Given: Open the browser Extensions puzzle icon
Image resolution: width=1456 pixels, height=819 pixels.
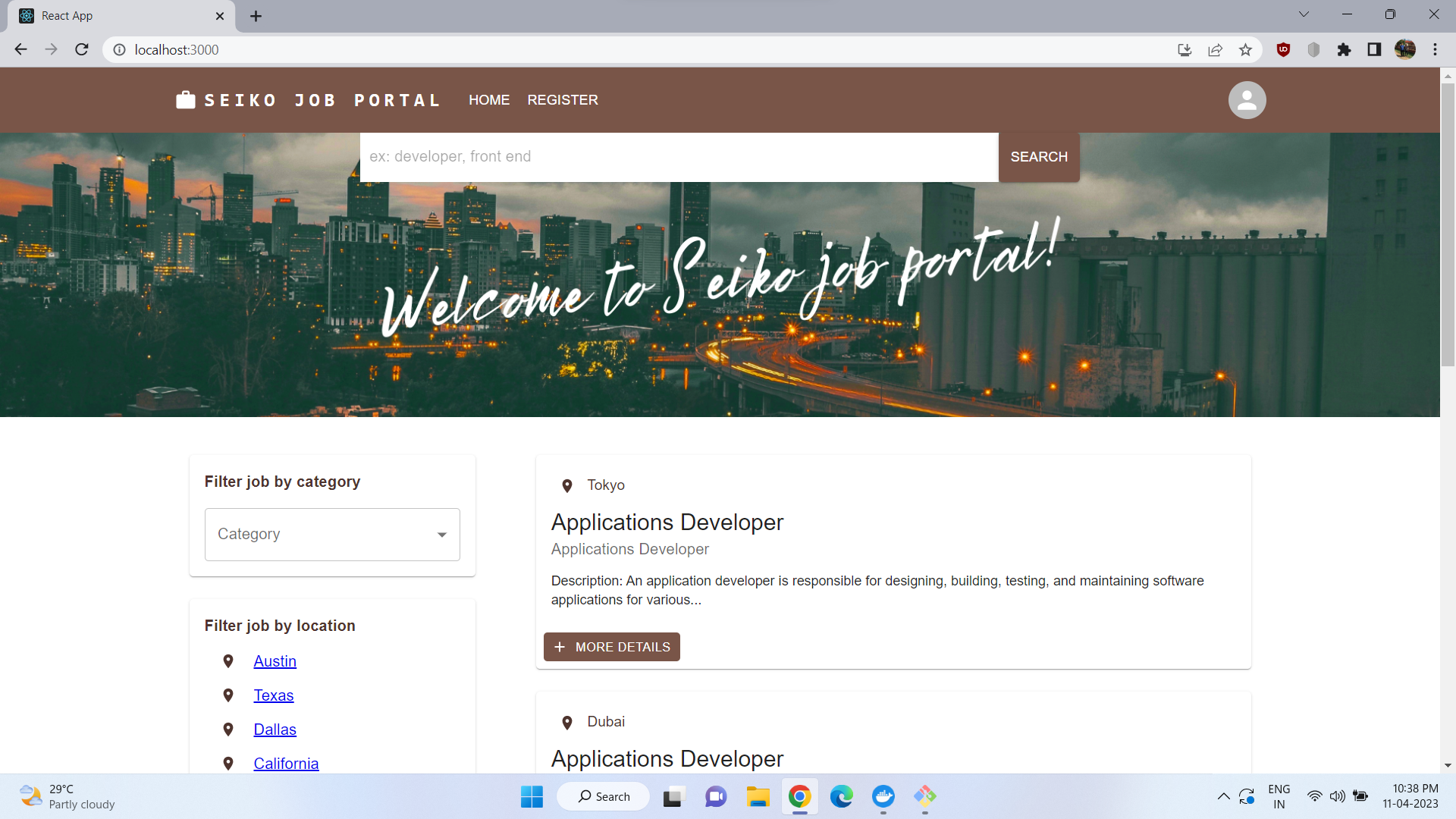Looking at the screenshot, I should 1344,49.
